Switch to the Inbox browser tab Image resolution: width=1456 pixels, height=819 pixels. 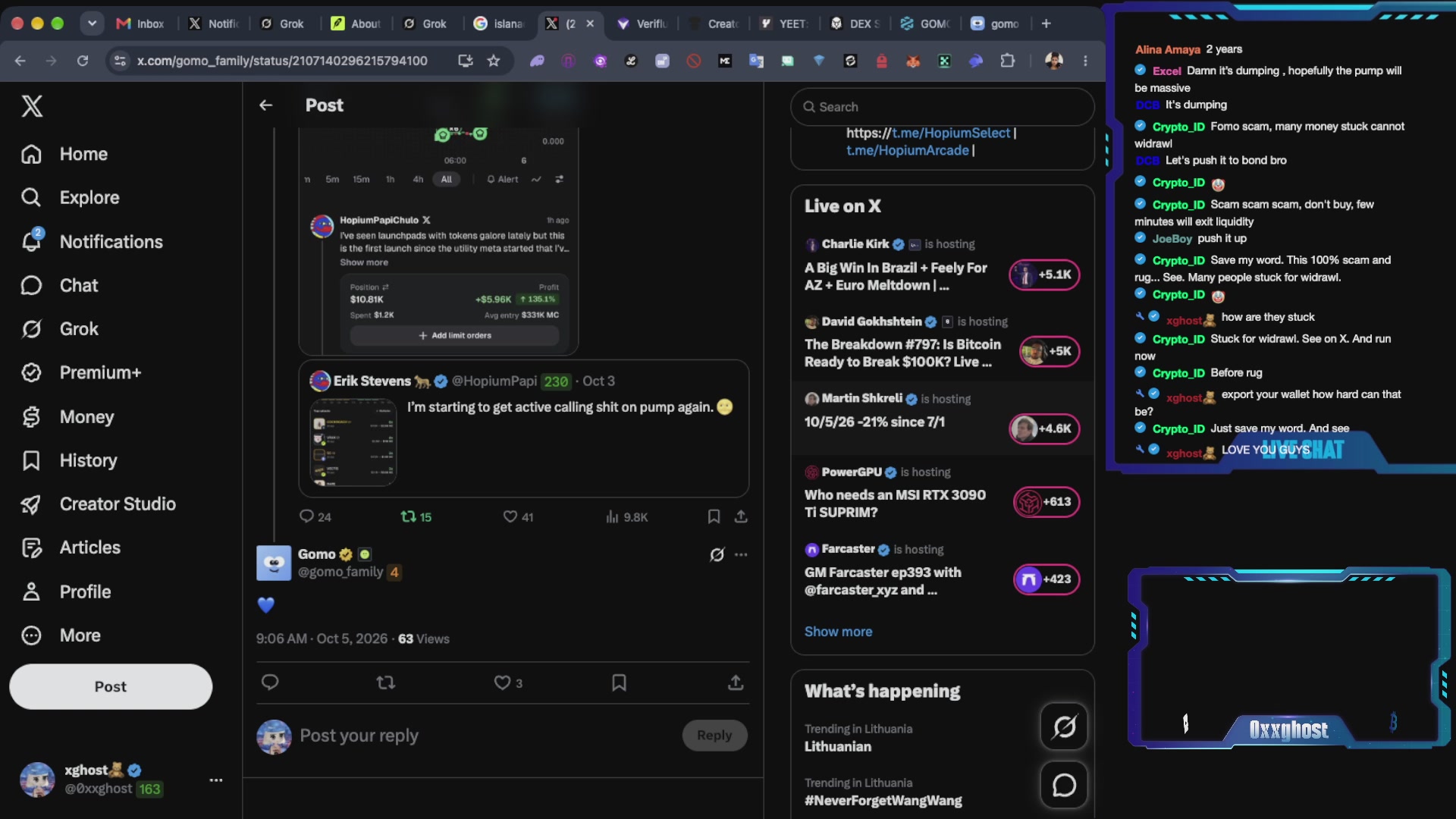tap(140, 24)
